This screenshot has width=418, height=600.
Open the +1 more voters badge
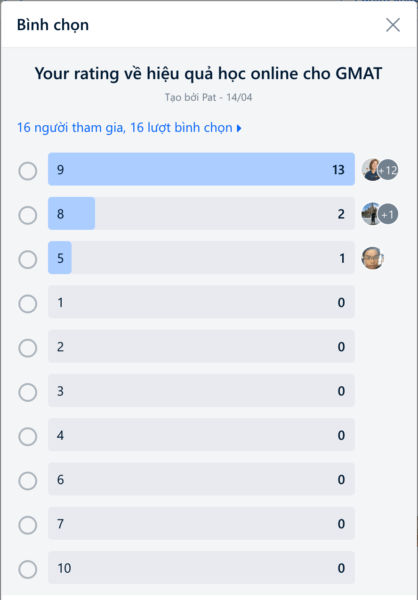tap(388, 214)
